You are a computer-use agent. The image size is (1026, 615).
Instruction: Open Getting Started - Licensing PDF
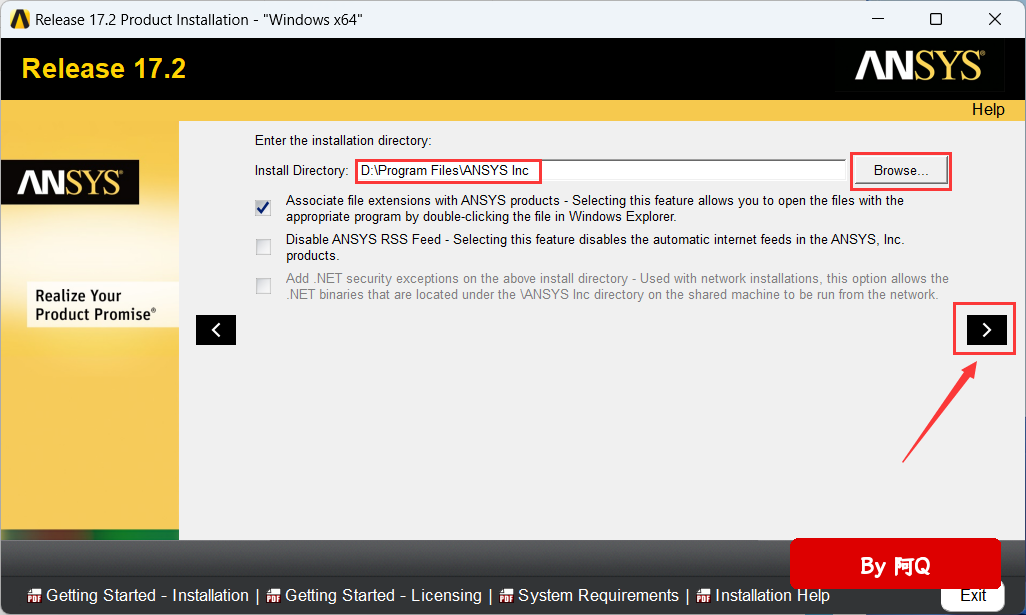coord(383,595)
